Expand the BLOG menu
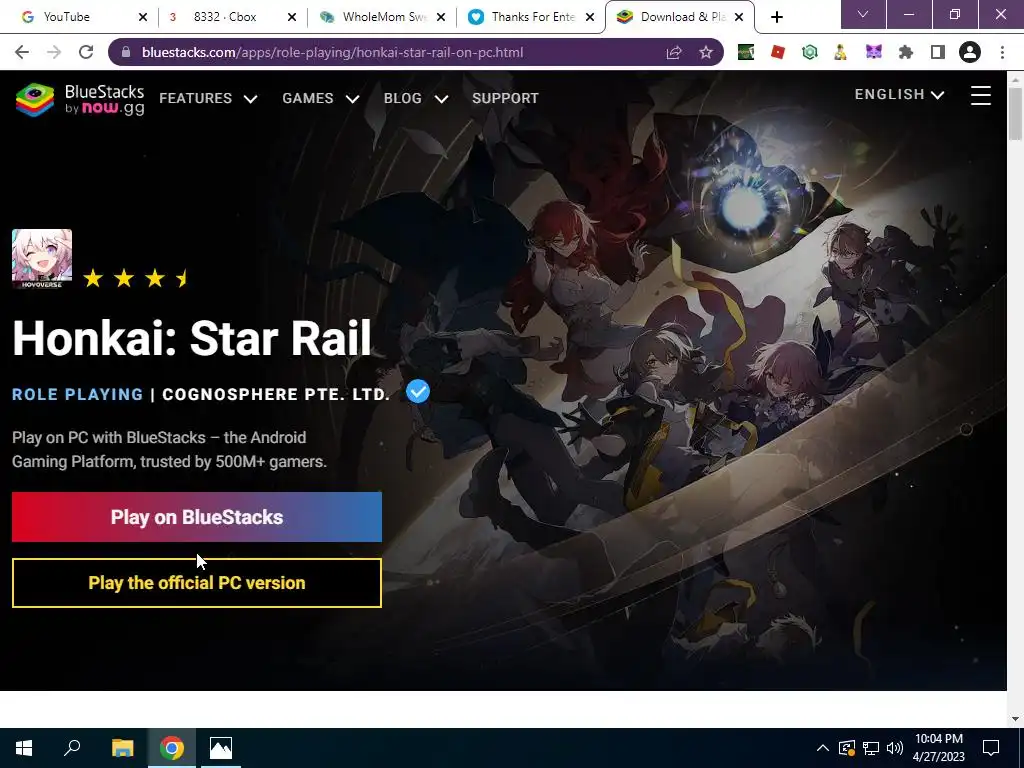 [416, 99]
